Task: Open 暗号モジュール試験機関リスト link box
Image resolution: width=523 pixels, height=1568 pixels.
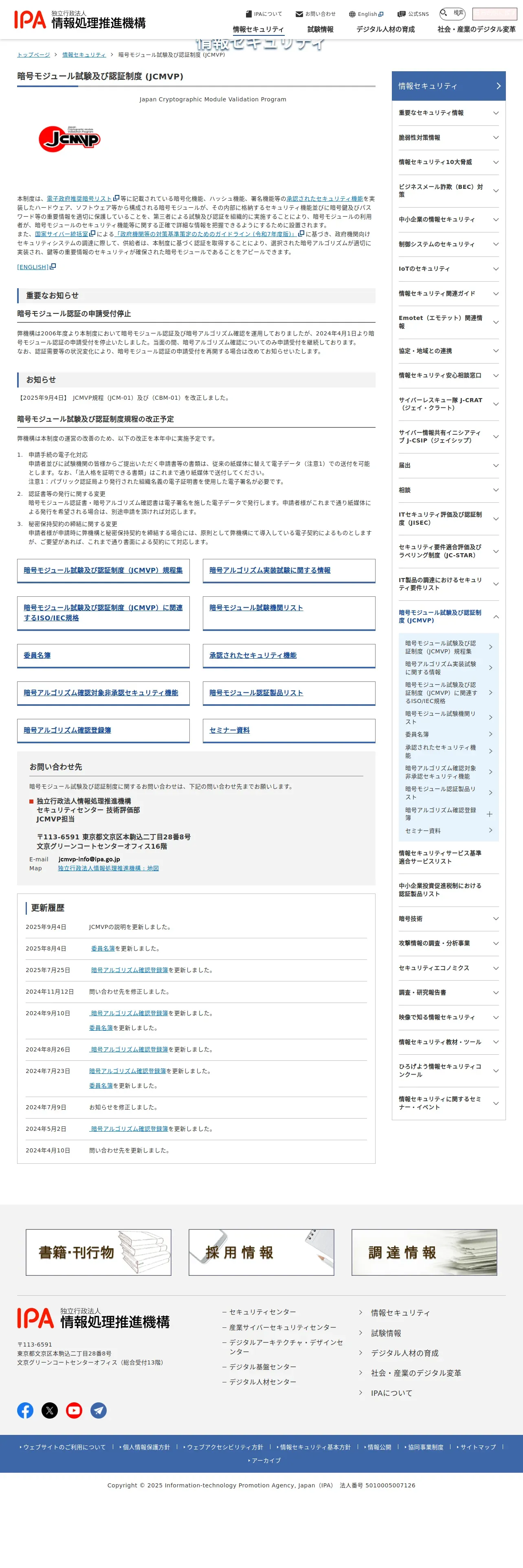Action: coord(289,613)
